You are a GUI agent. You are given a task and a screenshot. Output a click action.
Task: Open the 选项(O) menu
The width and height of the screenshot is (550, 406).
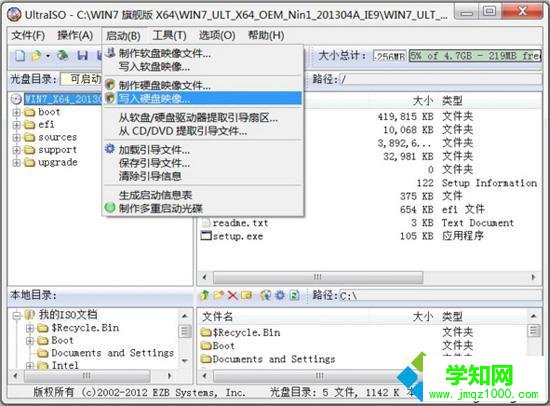pyautogui.click(x=217, y=35)
